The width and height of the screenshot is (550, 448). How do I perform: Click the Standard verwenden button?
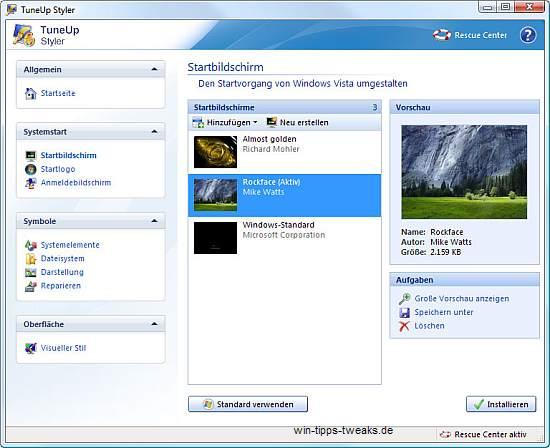pos(248,404)
